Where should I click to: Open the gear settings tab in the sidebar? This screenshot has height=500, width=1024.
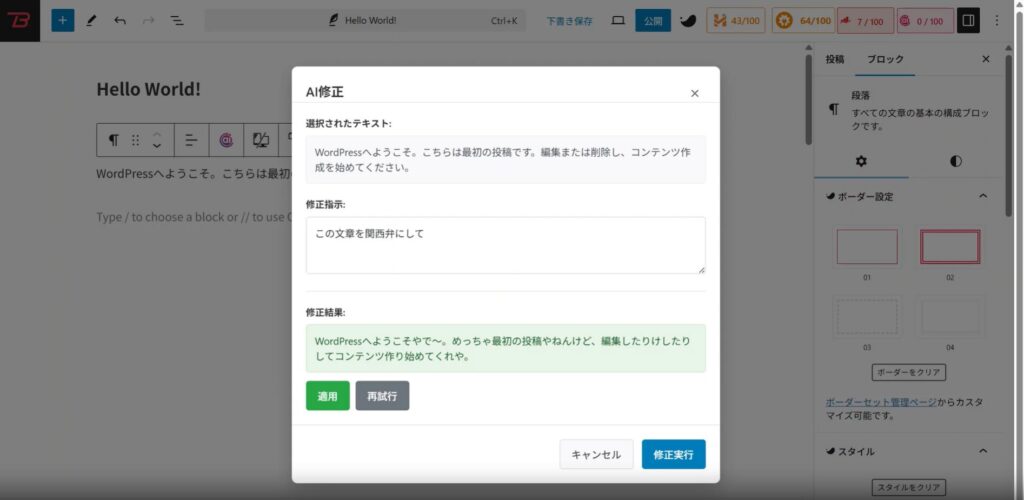(x=861, y=161)
